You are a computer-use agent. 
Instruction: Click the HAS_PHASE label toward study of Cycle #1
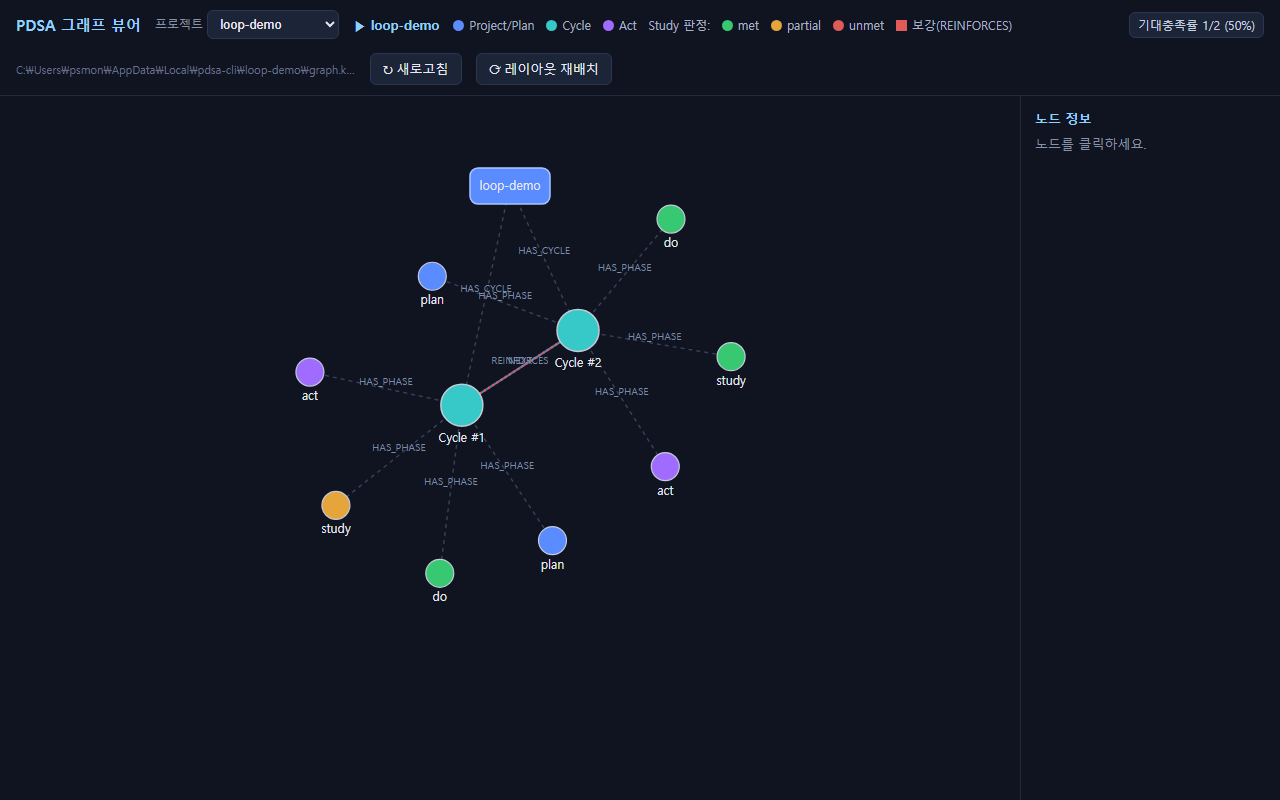(x=399, y=447)
